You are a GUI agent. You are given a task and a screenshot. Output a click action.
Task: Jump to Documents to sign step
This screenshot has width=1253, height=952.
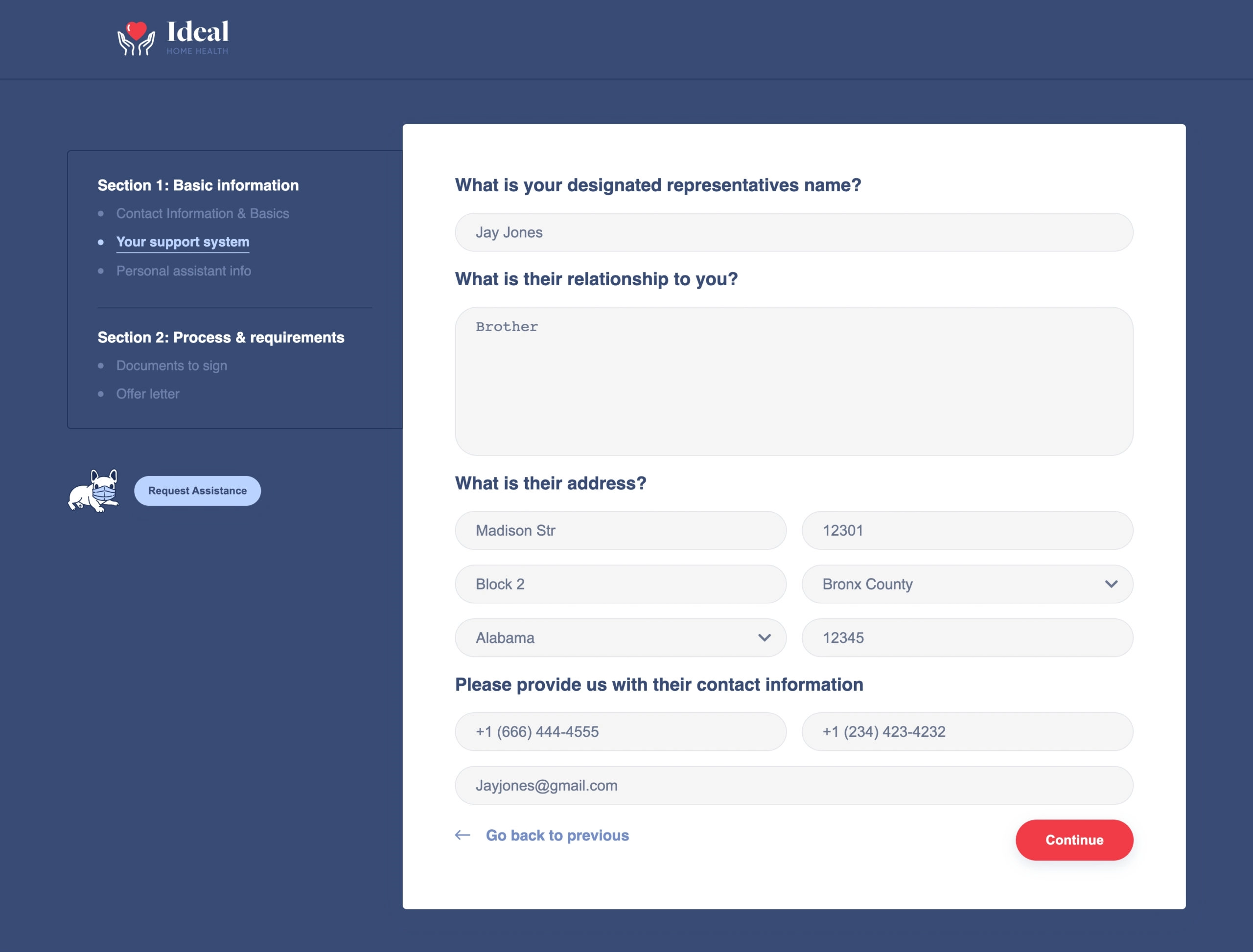172,365
